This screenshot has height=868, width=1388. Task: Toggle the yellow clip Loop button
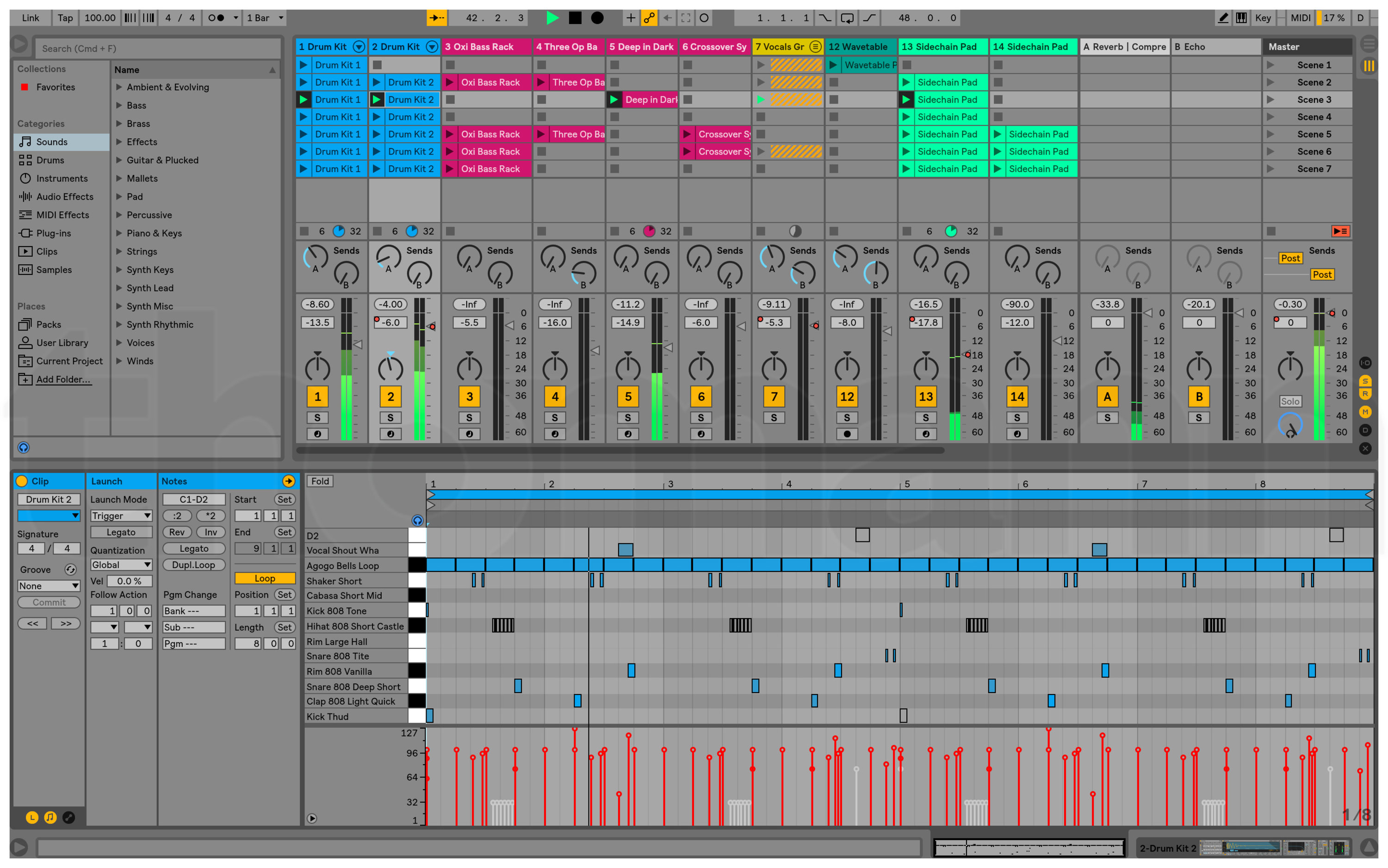pos(265,578)
